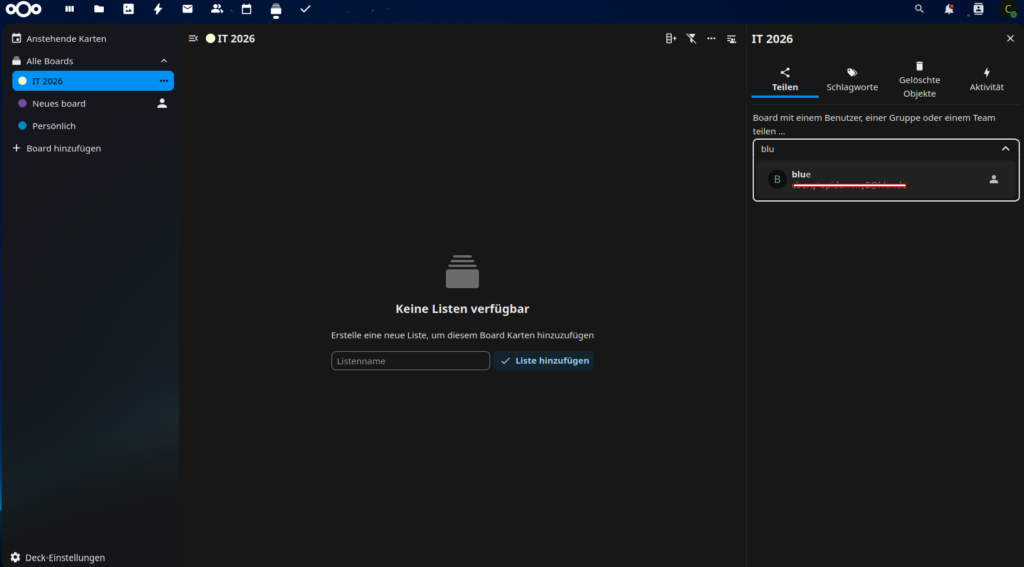Open the Photos app icon
Image resolution: width=1024 pixels, height=567 pixels.
tap(128, 9)
